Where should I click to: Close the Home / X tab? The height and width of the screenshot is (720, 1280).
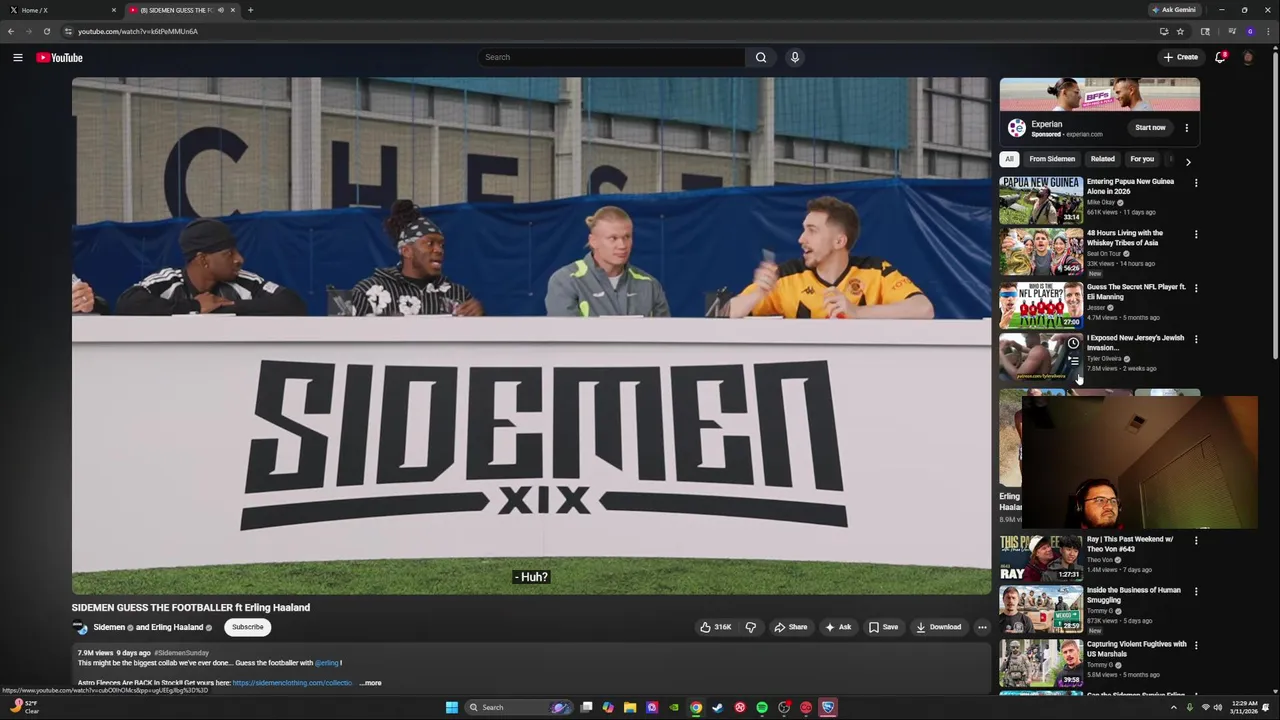tap(113, 10)
